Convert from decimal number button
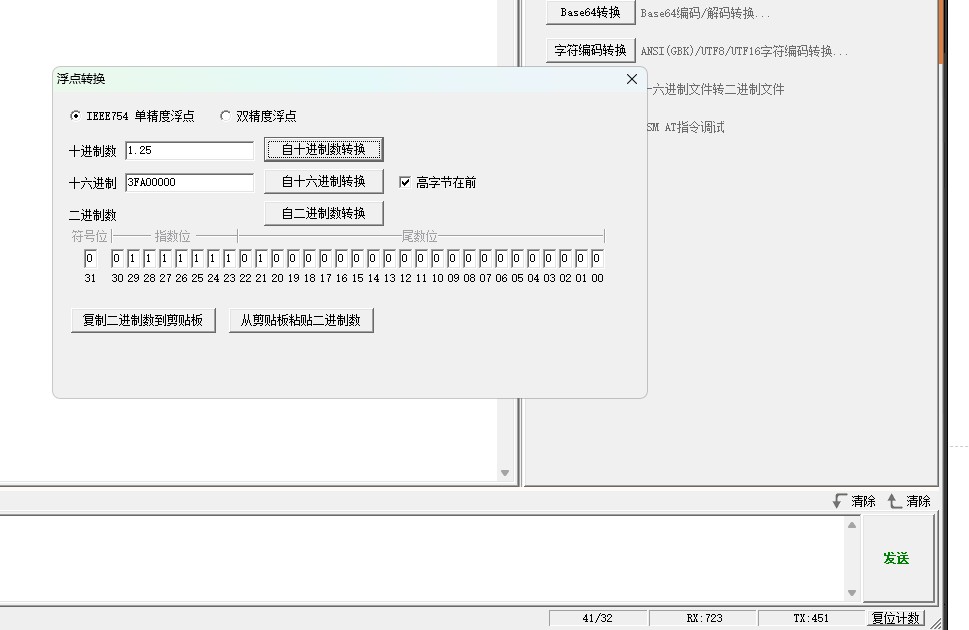 324,150
